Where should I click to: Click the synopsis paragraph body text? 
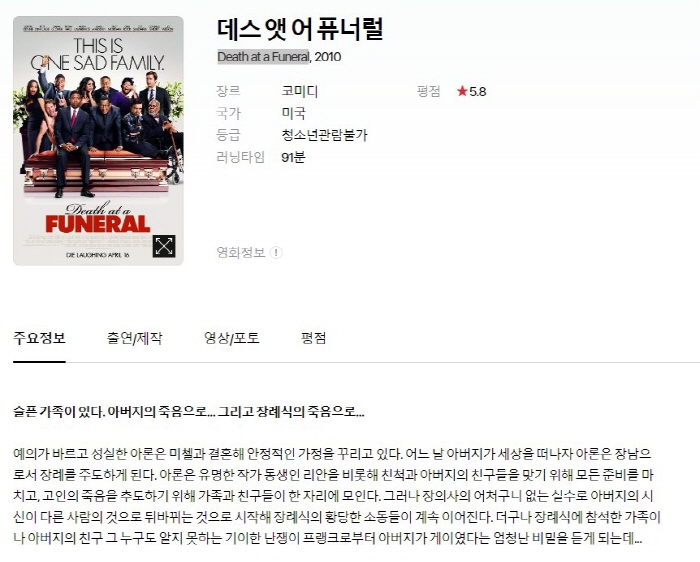click(x=337, y=496)
